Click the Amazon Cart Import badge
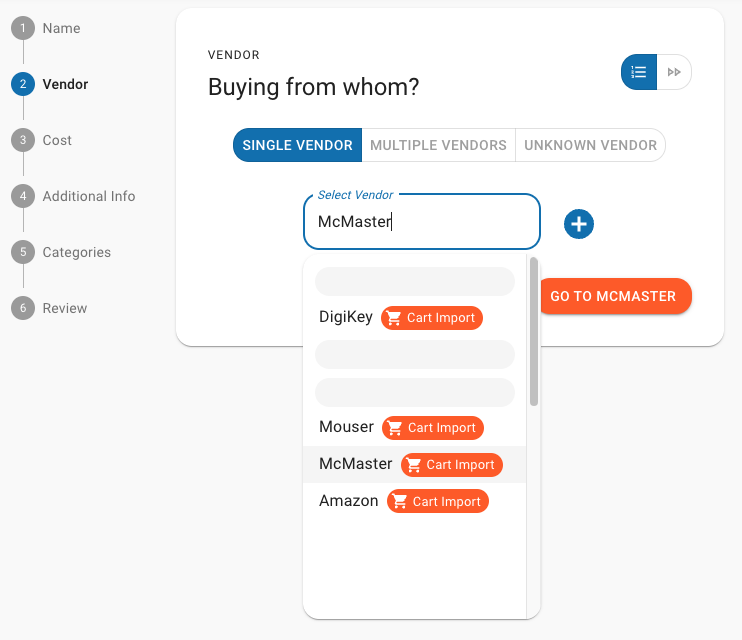The height and width of the screenshot is (640, 742). [x=438, y=502]
